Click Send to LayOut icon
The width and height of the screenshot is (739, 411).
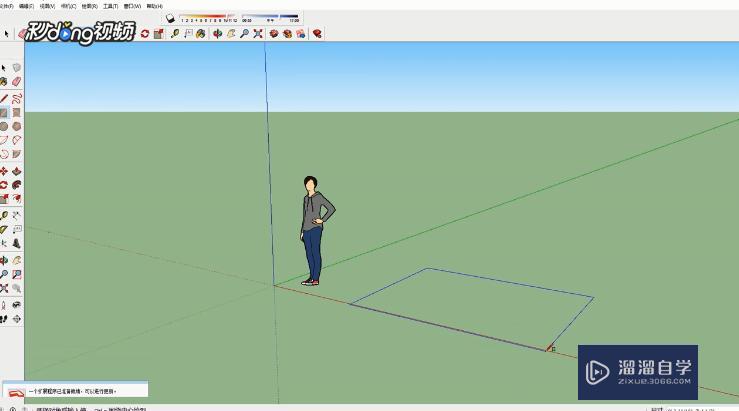coord(301,33)
